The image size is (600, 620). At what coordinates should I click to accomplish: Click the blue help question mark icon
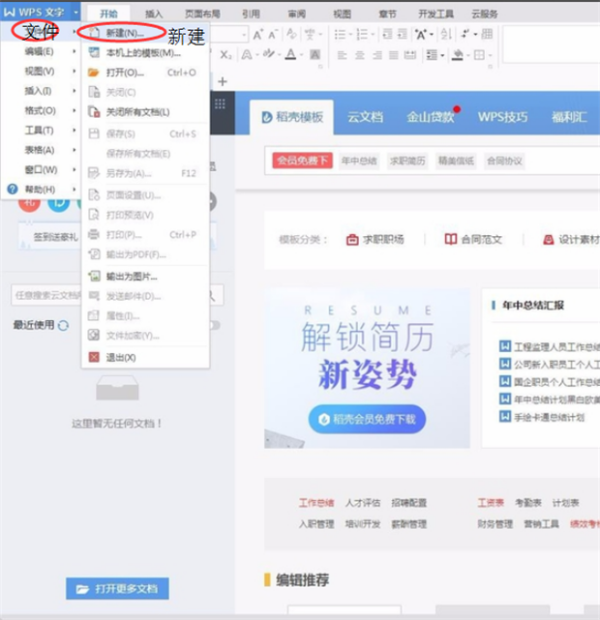[x=13, y=189]
